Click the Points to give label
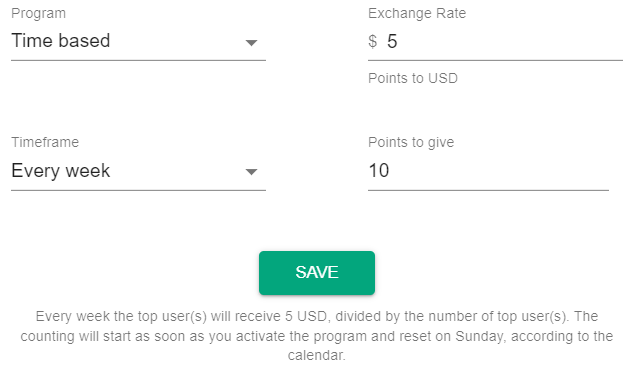Viewport: 637px width, 384px height. click(411, 143)
